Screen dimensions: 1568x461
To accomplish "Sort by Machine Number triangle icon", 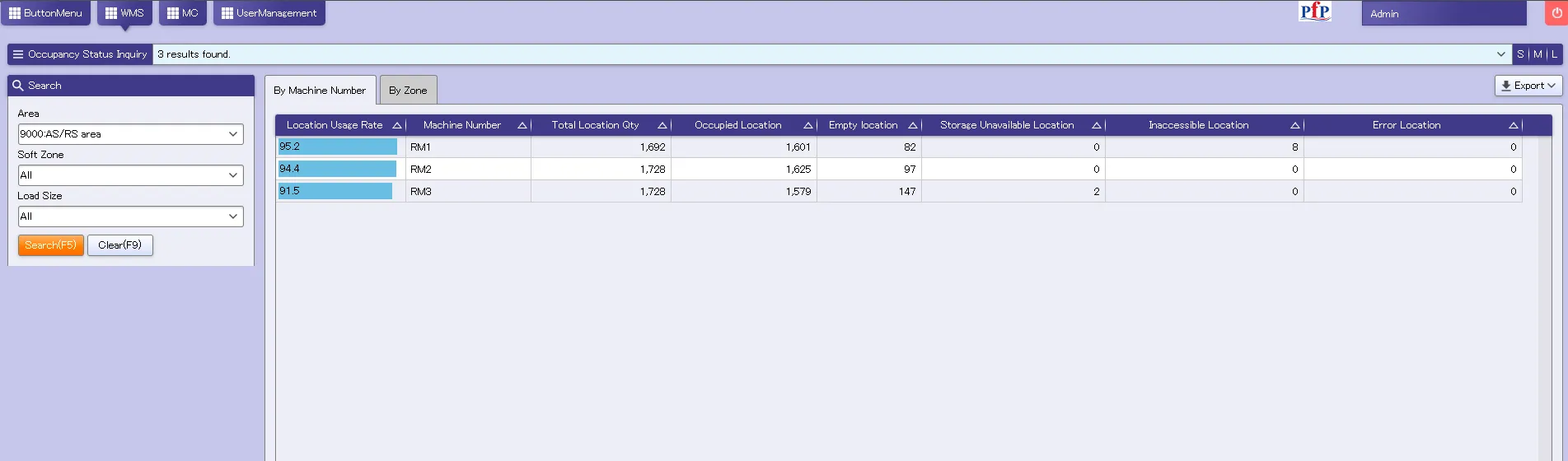I will (x=522, y=126).
